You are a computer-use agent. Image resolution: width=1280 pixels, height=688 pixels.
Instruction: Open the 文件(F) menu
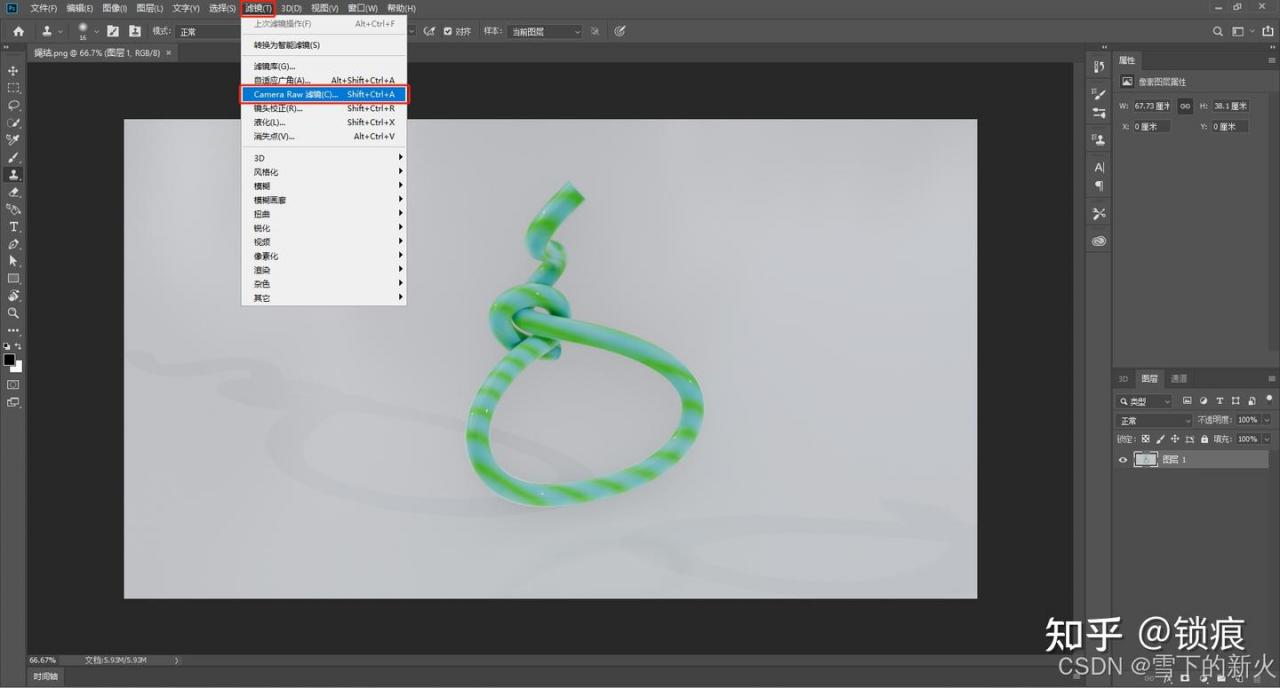click(44, 8)
